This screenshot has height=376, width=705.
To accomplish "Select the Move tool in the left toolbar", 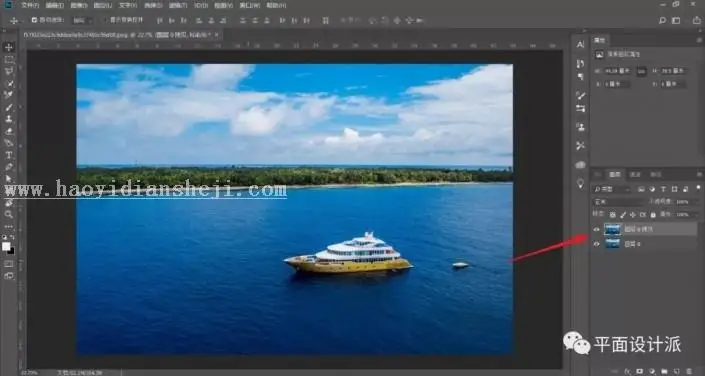I will [9, 47].
